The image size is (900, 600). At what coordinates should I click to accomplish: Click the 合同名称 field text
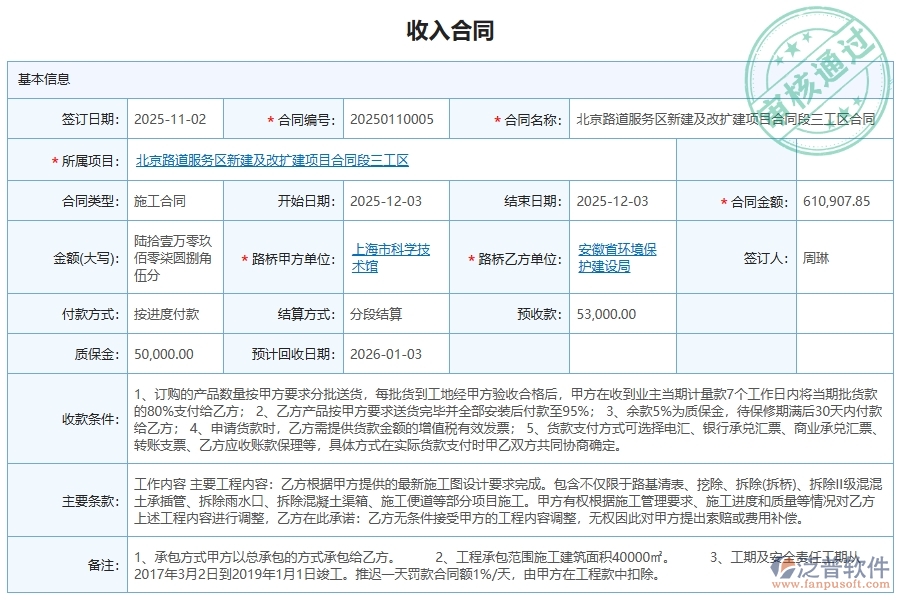pos(725,119)
